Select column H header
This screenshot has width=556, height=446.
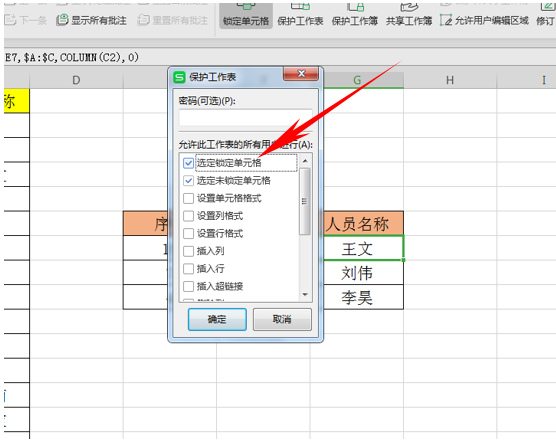450,80
